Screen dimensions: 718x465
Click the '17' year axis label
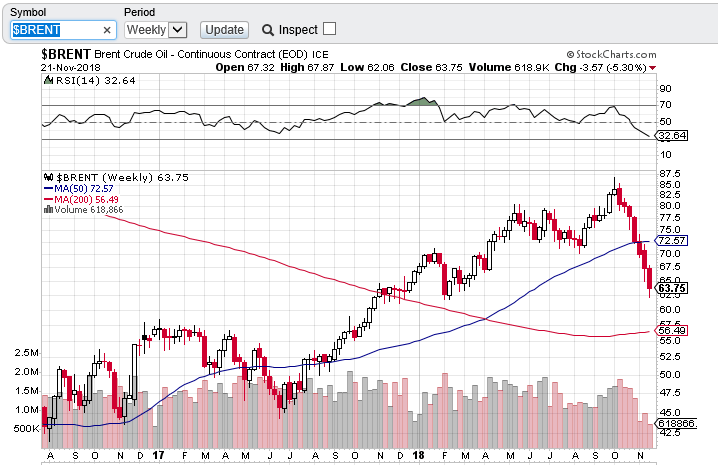coord(158,455)
